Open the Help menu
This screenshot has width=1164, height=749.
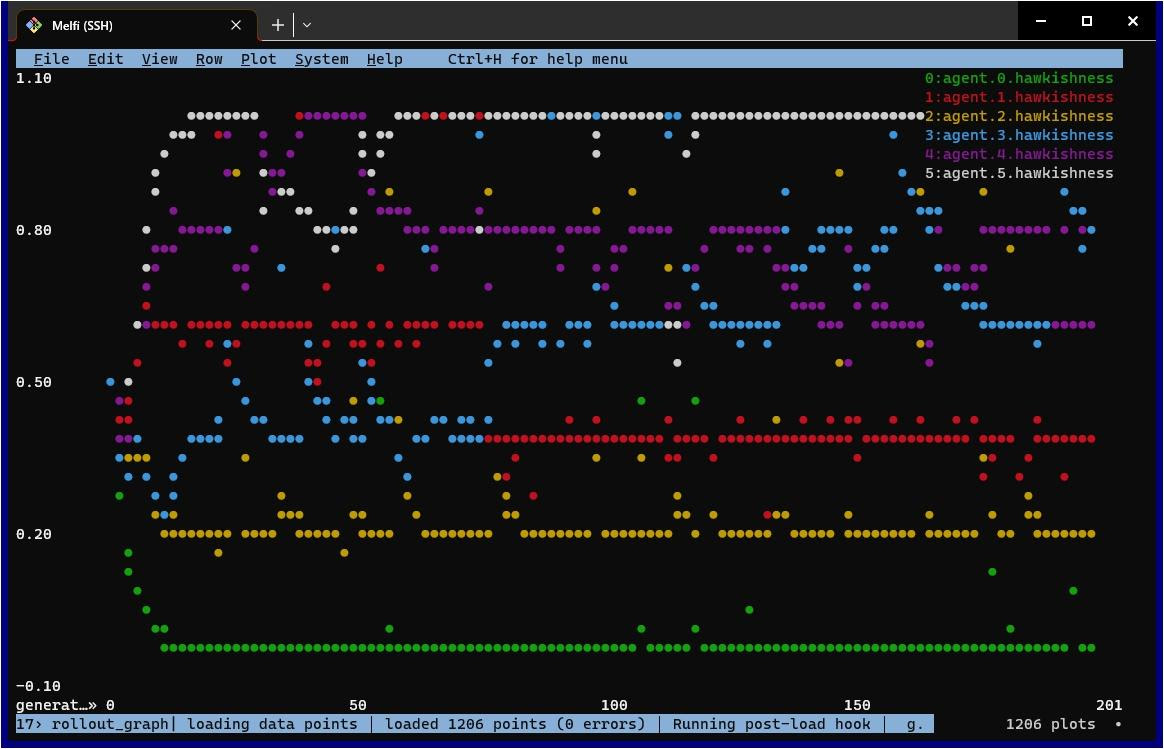[385, 59]
